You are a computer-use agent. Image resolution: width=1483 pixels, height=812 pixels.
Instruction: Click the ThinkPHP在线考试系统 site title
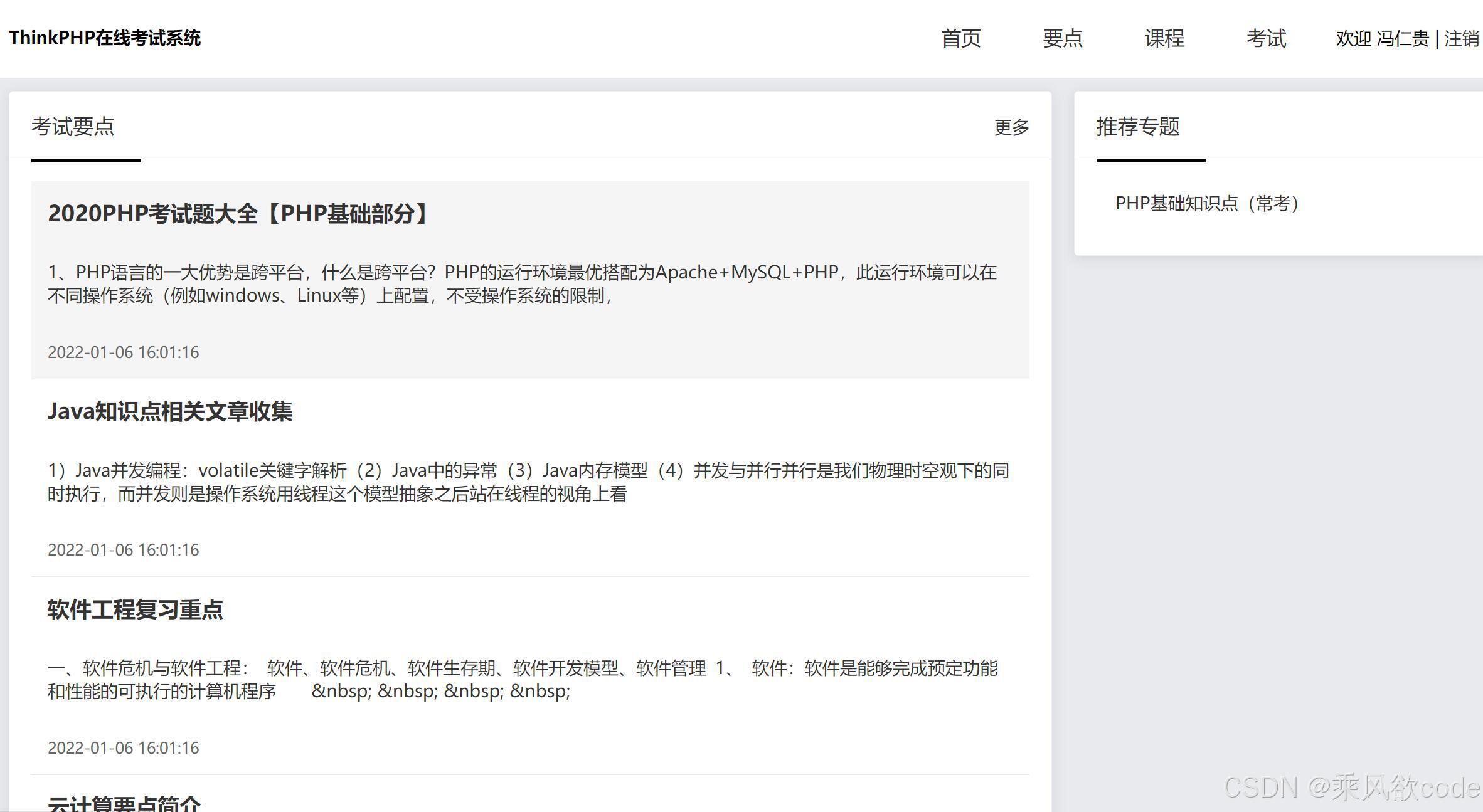pyautogui.click(x=105, y=38)
